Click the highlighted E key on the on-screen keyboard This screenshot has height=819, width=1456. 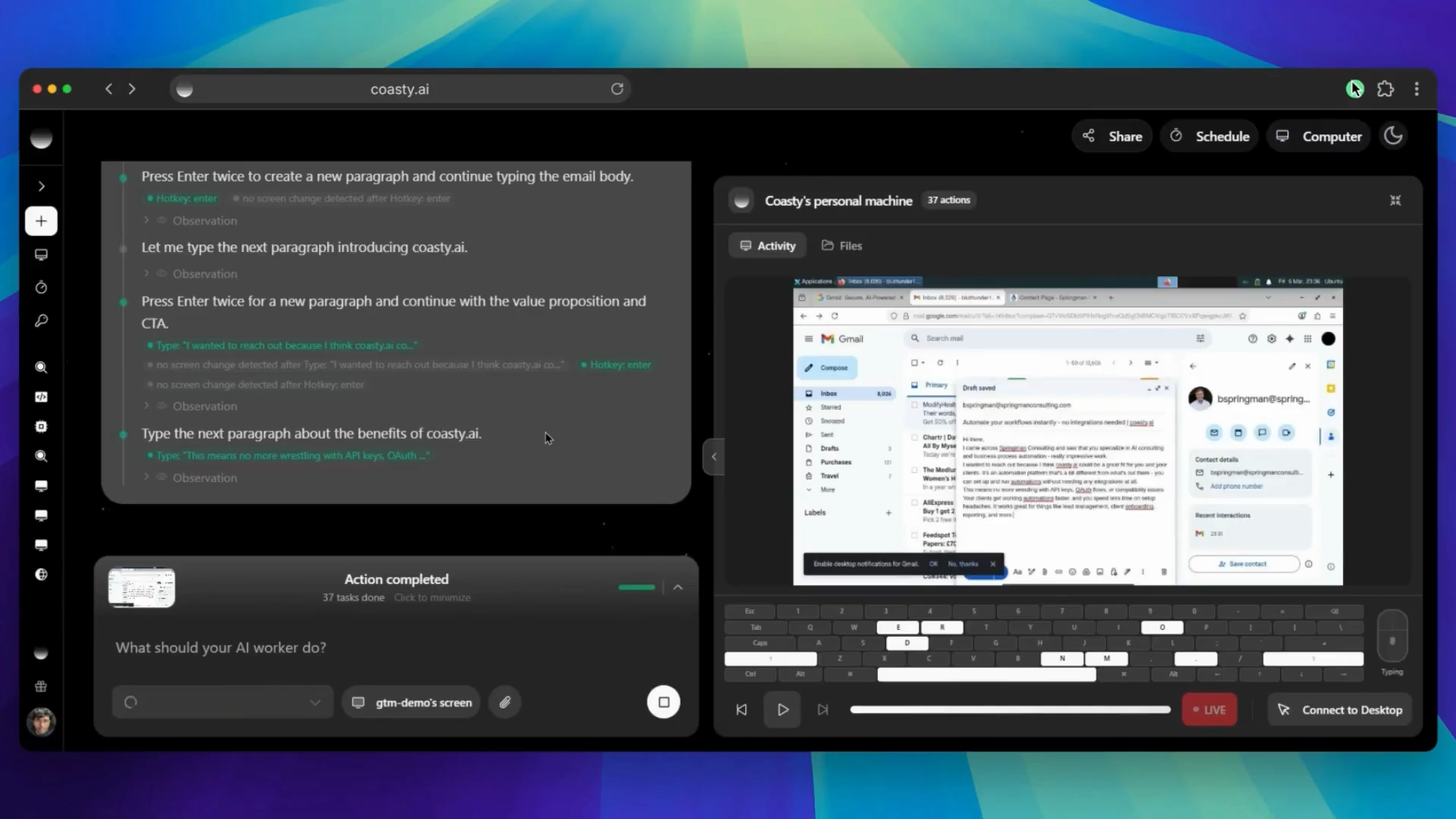click(898, 627)
